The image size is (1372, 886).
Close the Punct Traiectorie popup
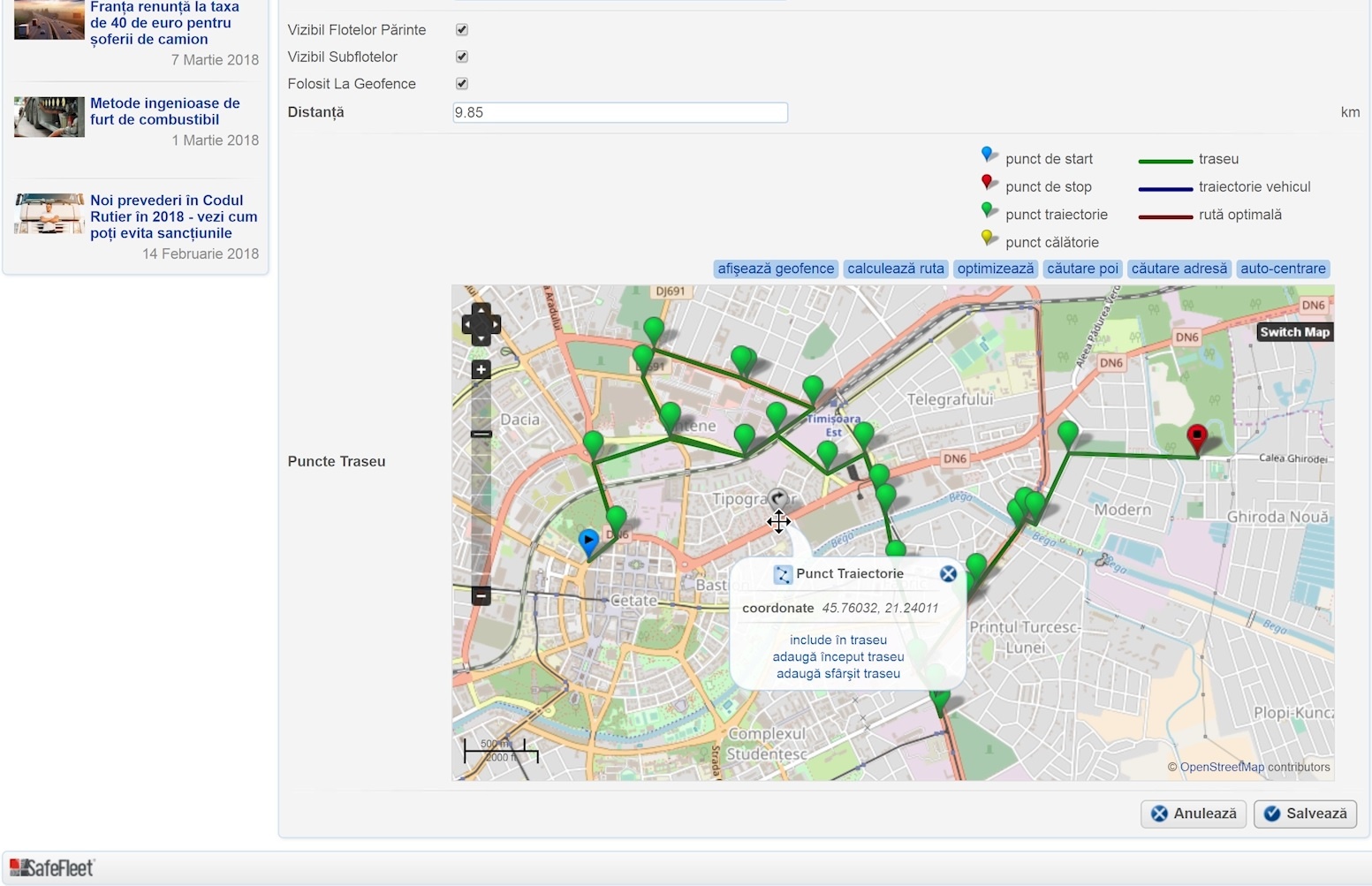click(x=948, y=574)
